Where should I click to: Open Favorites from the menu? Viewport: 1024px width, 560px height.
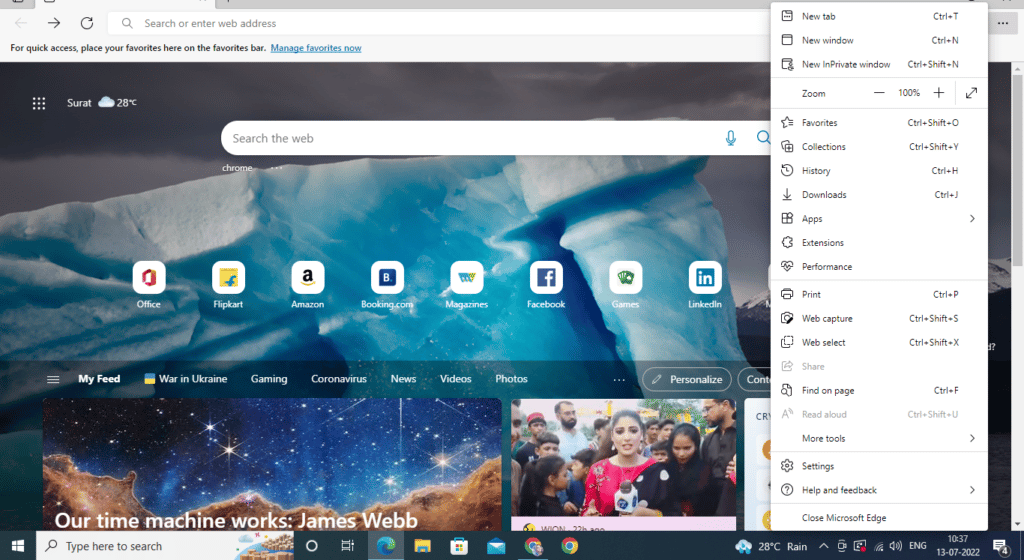879,123
